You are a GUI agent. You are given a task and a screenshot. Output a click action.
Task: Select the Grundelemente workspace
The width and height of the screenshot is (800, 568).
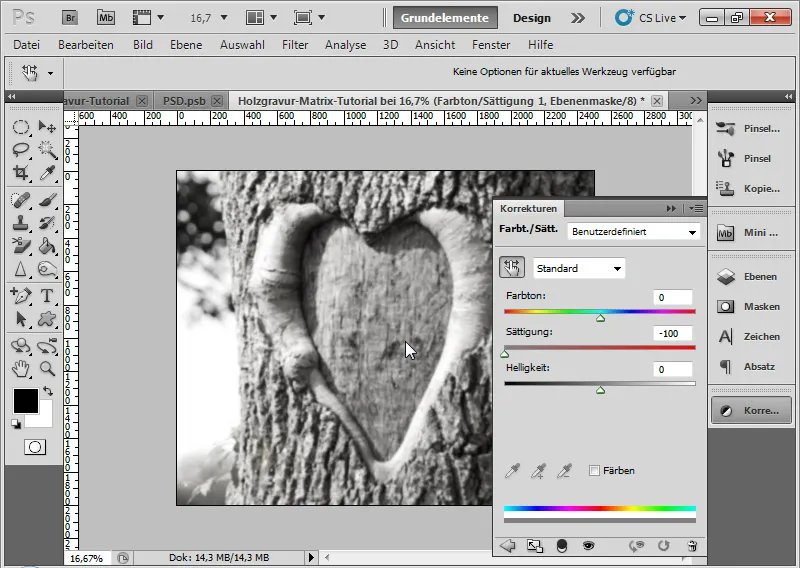[444, 18]
